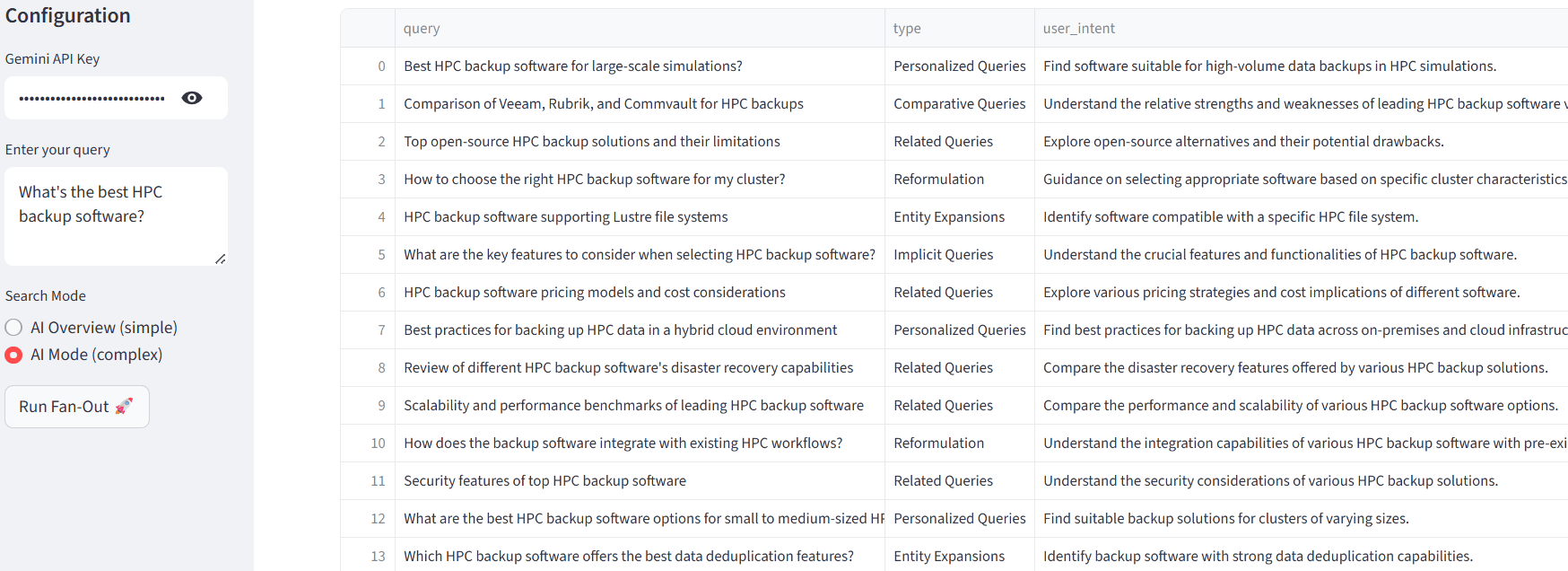Select AI Overview (simple) radio option
The width and height of the screenshot is (1568, 571).
(x=13, y=328)
